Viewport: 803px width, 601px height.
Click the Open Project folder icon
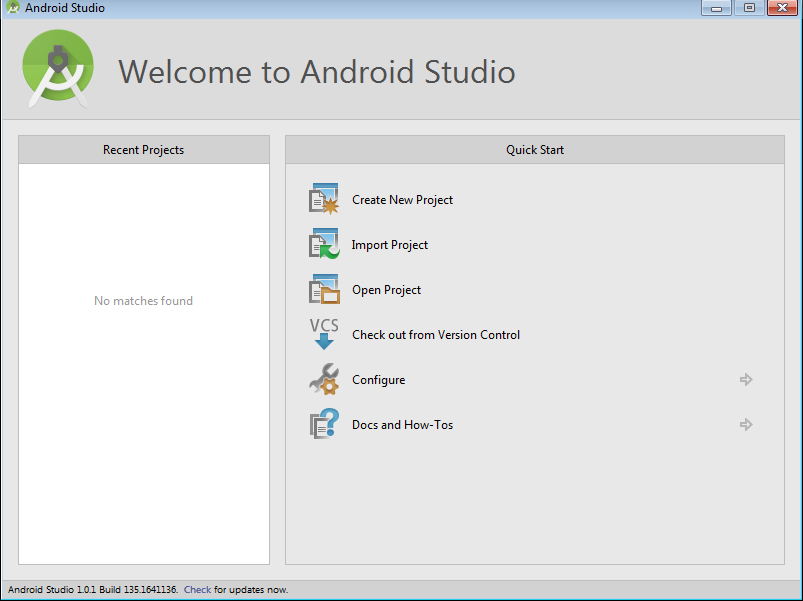coord(324,289)
